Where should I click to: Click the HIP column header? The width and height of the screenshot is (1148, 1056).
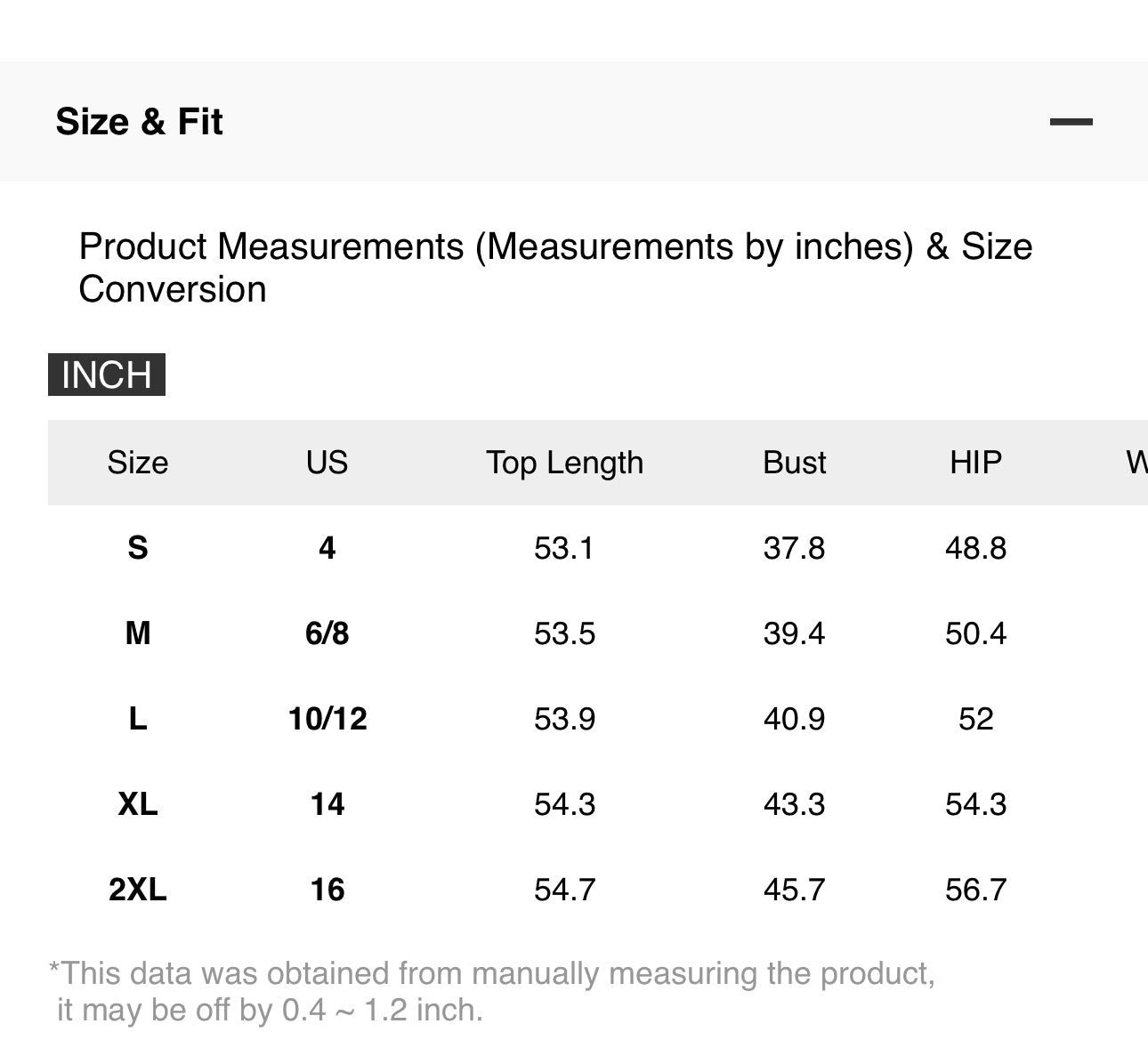[975, 463]
